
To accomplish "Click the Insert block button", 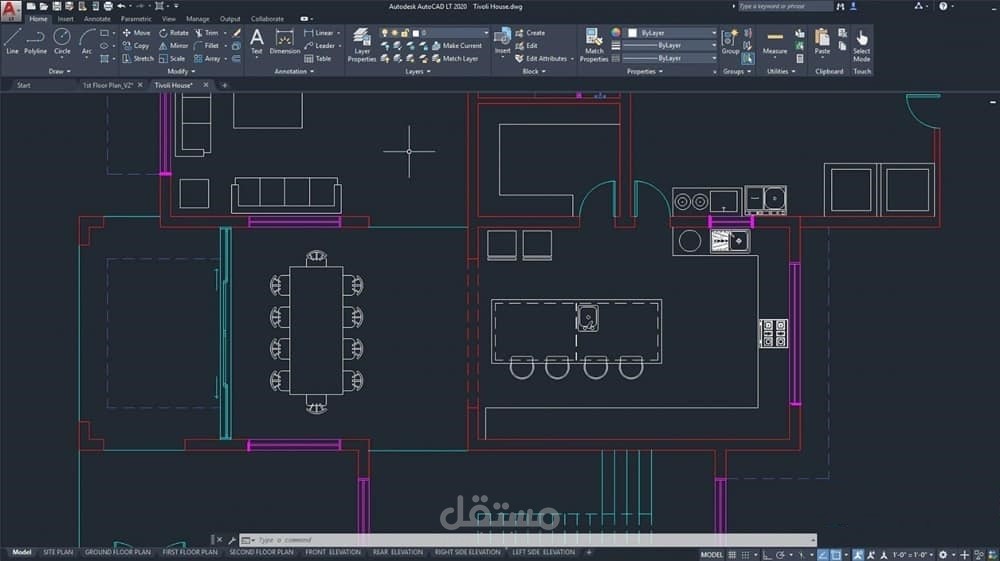I will pyautogui.click(x=503, y=41).
